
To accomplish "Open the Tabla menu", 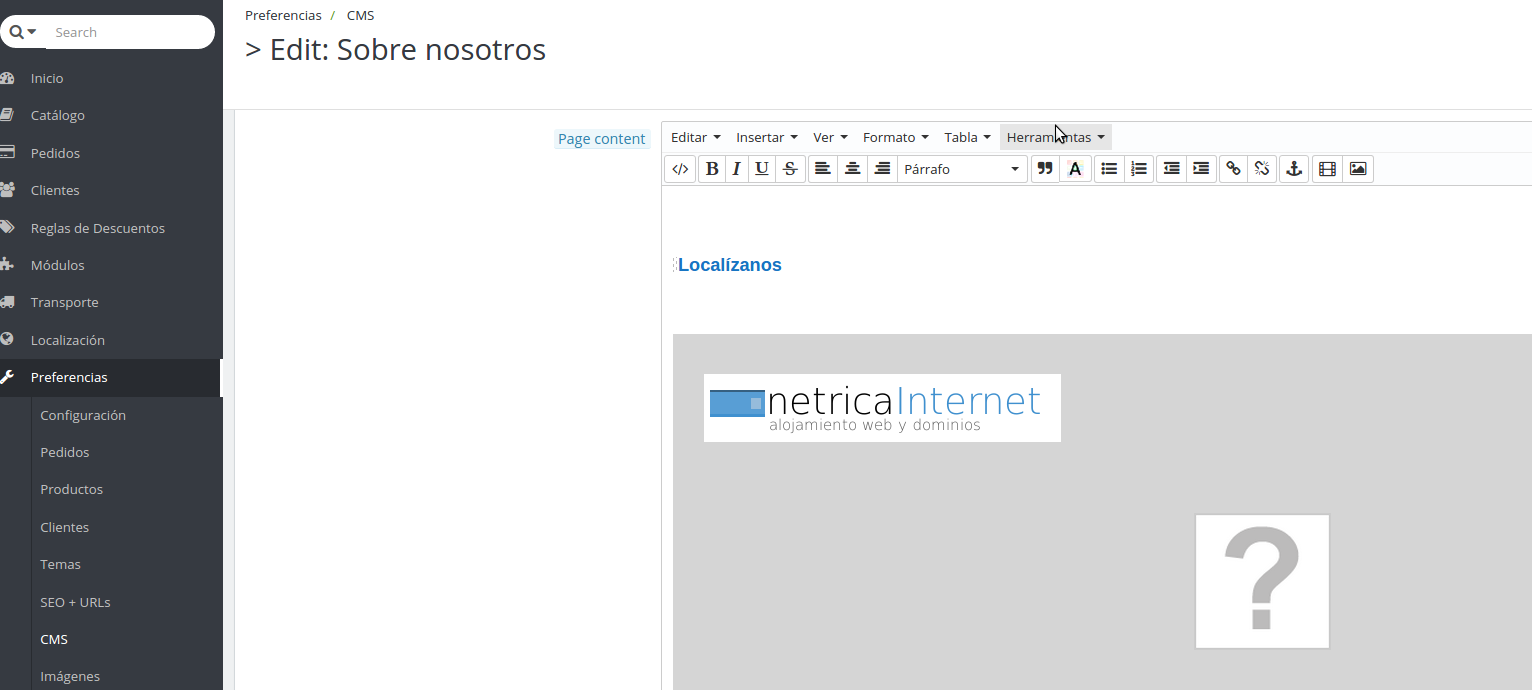I will (967, 137).
